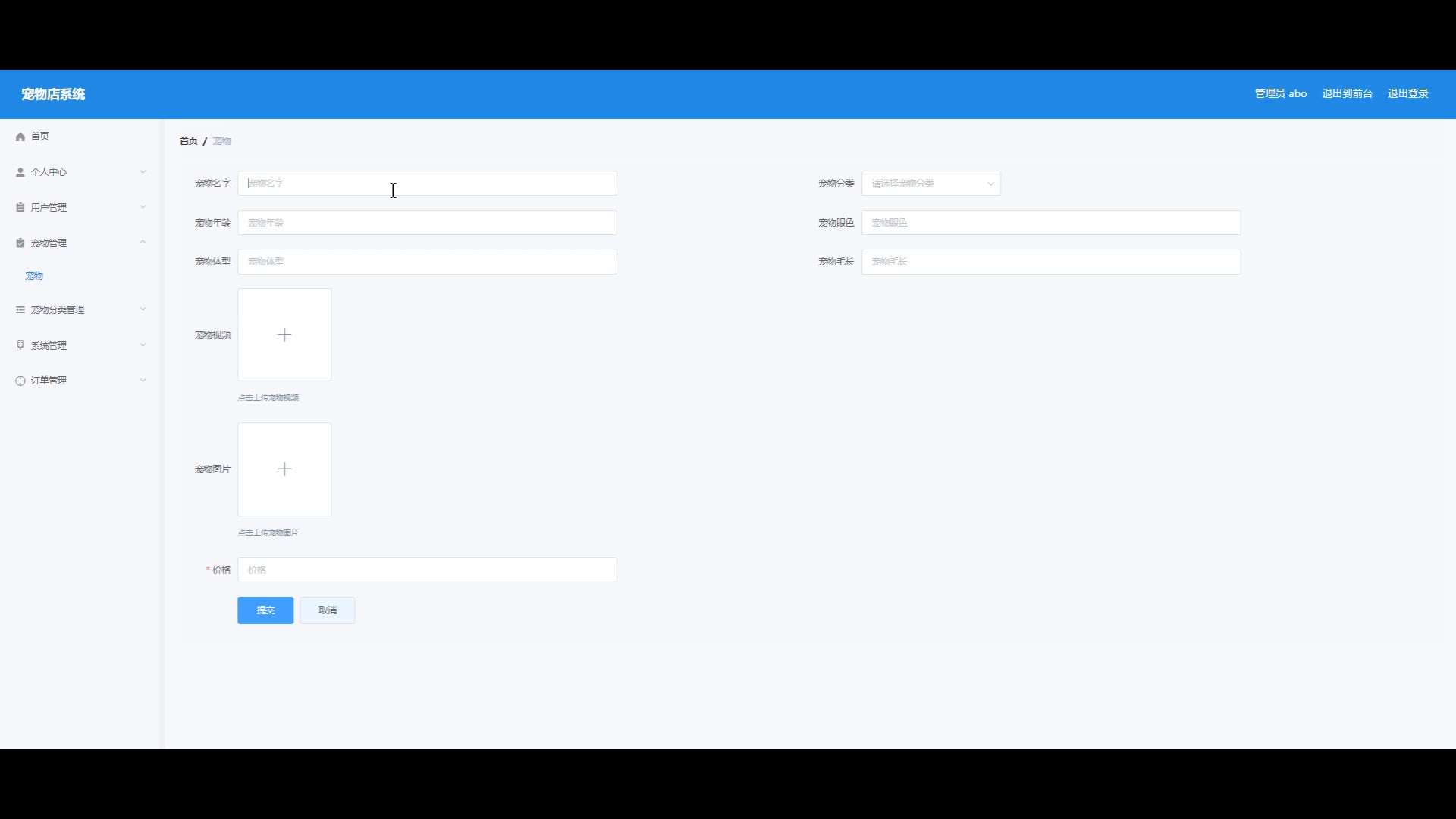Click the 取消 button
The height and width of the screenshot is (819, 1456).
(x=328, y=610)
